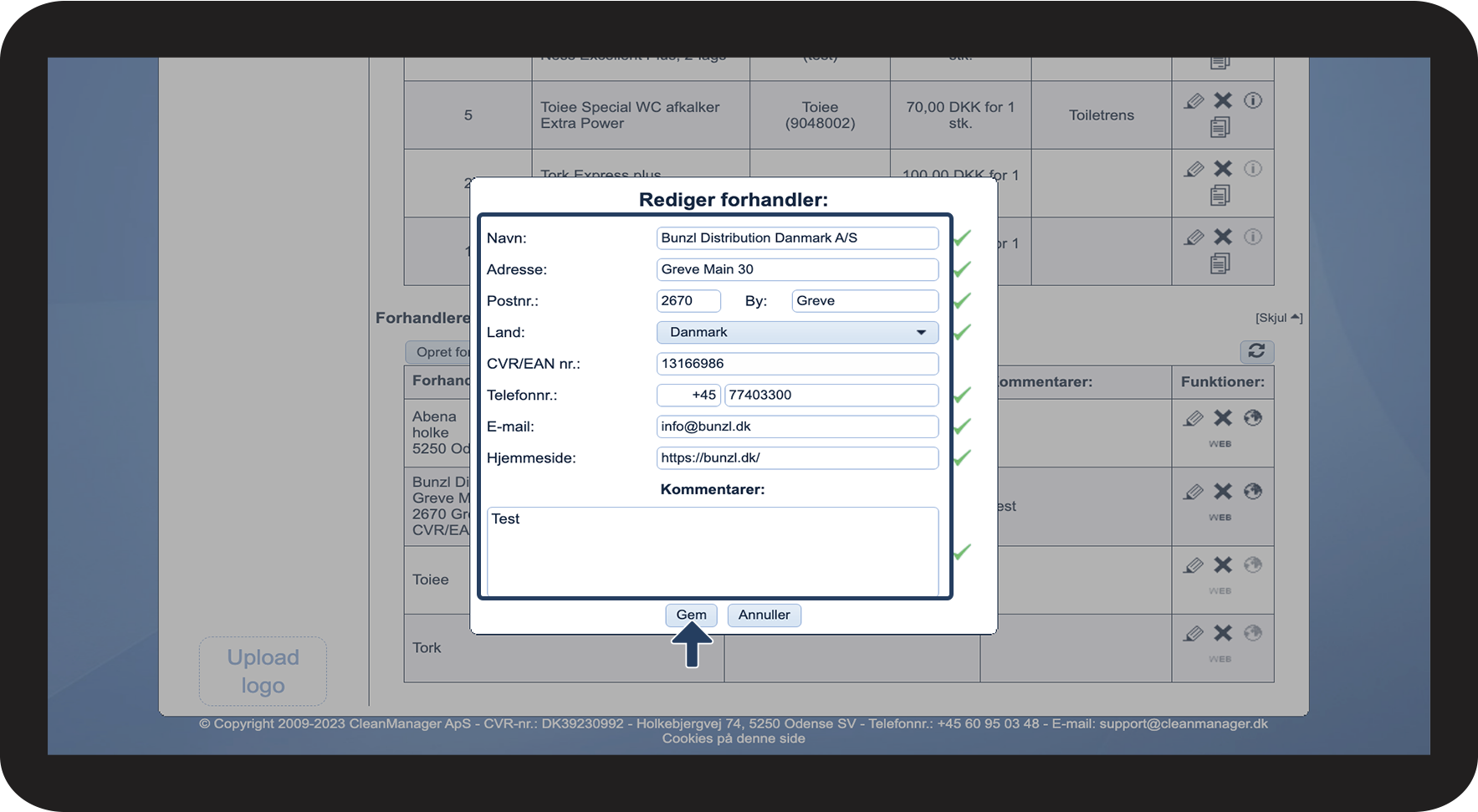Screen dimensions: 1478x812
Task: Click product name Toiee Special WC afkalker Extra Power
Action: click(630, 115)
